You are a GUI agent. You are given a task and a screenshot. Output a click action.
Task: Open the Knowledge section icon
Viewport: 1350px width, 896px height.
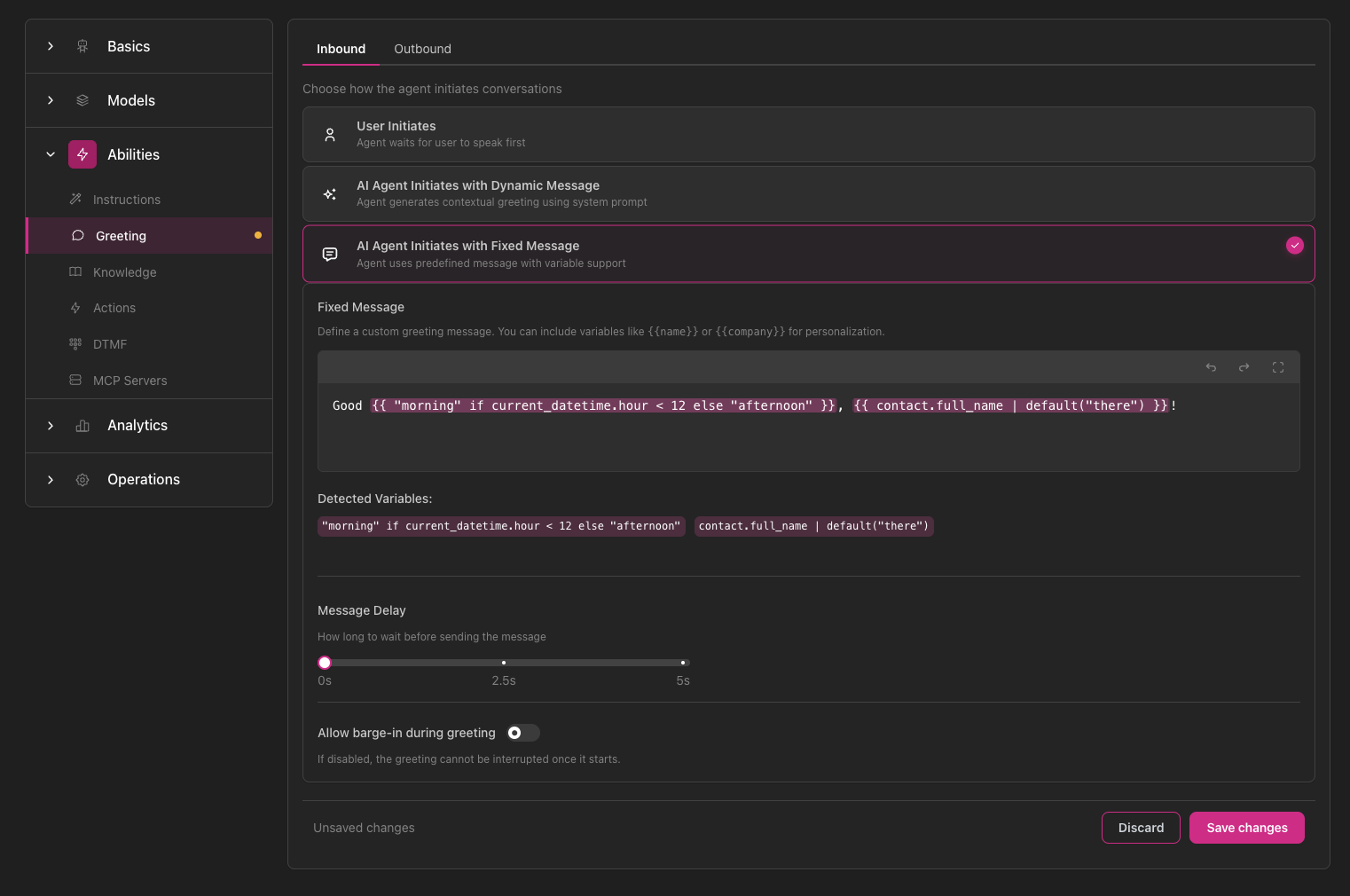point(76,271)
